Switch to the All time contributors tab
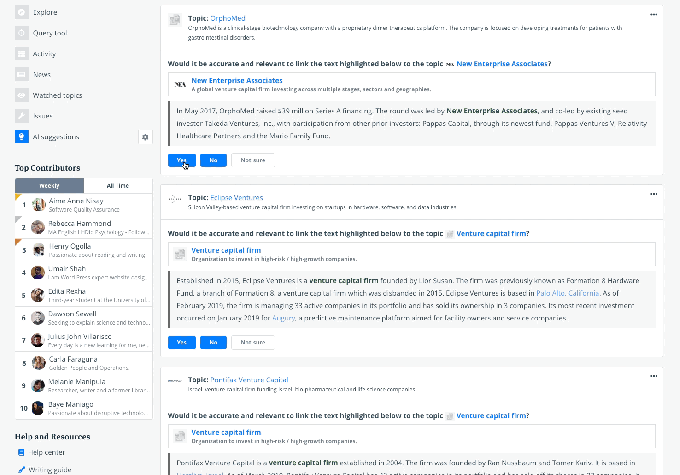This screenshot has width=680, height=475. pos(117,186)
